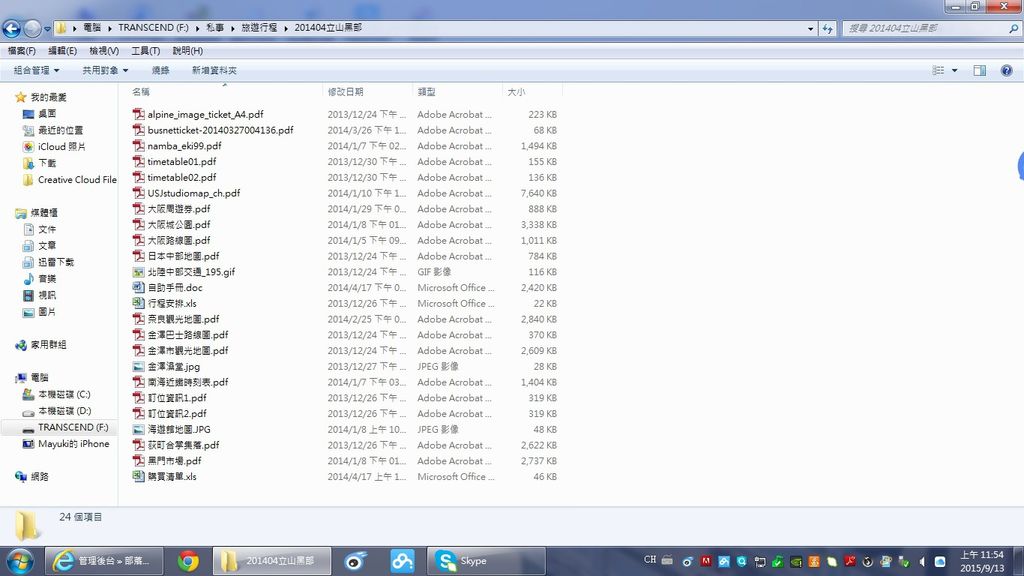Open the 檢視(V) menu
Viewport: 1024px width, 576px height.
coord(104,50)
